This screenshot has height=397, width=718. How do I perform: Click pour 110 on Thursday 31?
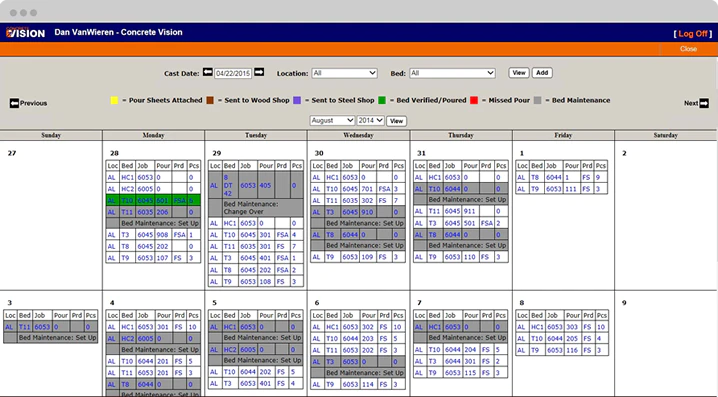470,257
